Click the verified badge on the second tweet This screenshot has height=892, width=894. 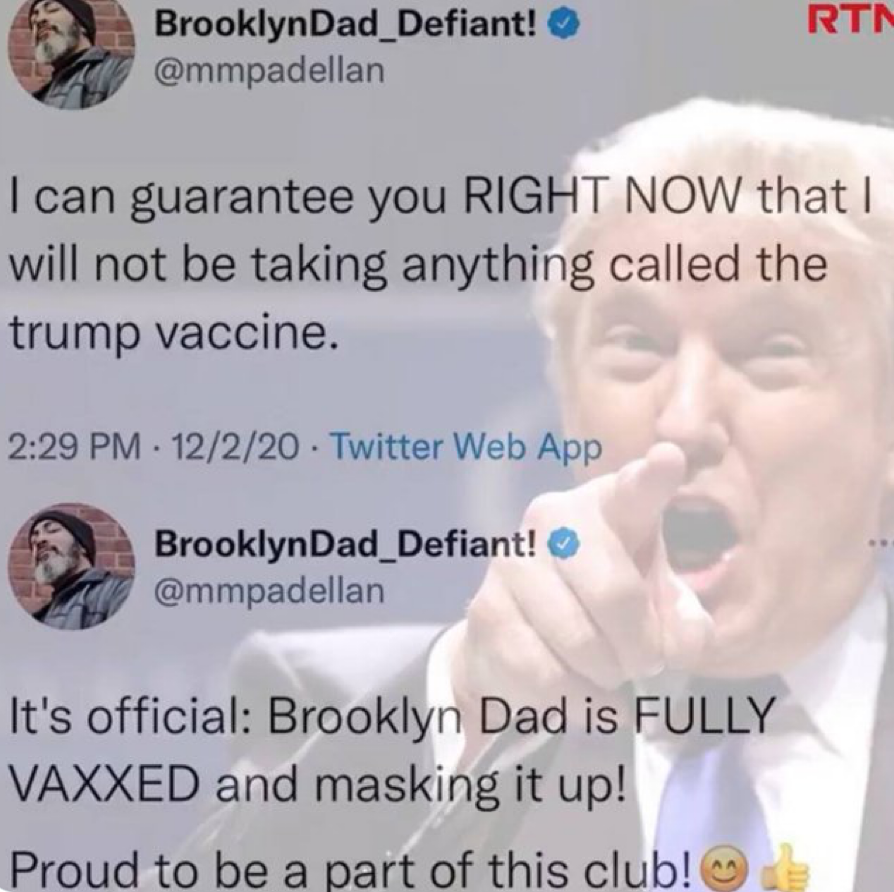click(x=564, y=545)
